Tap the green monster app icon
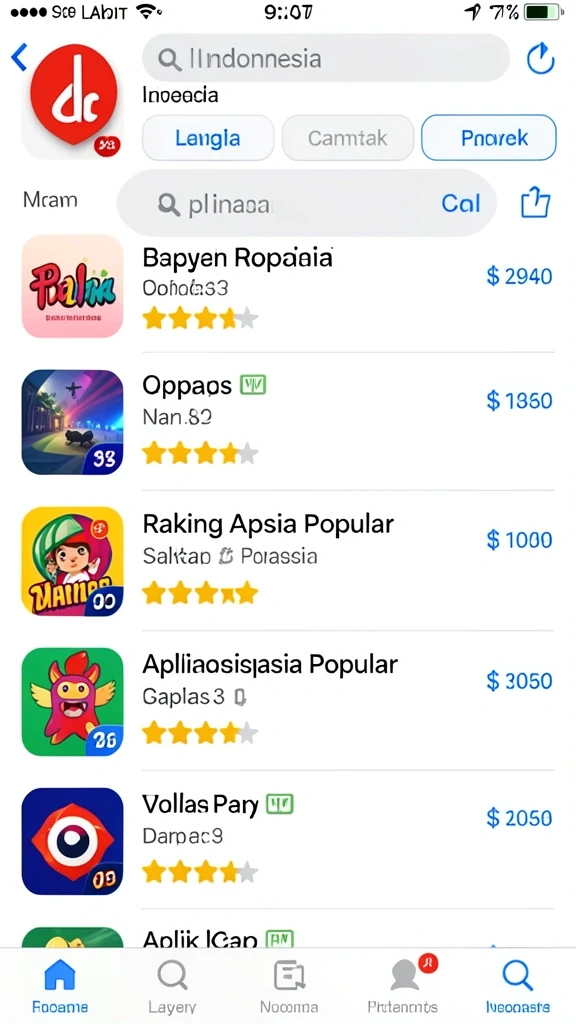 72,701
